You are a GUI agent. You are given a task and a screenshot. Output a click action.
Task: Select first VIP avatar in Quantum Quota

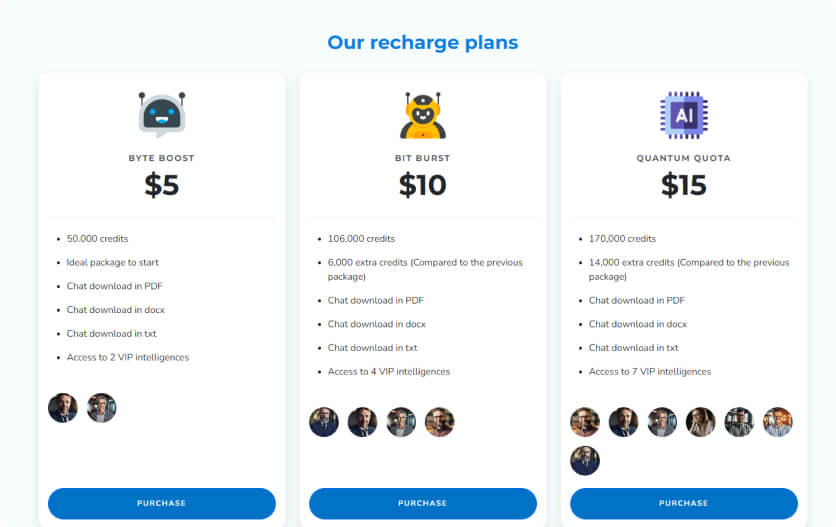585,422
